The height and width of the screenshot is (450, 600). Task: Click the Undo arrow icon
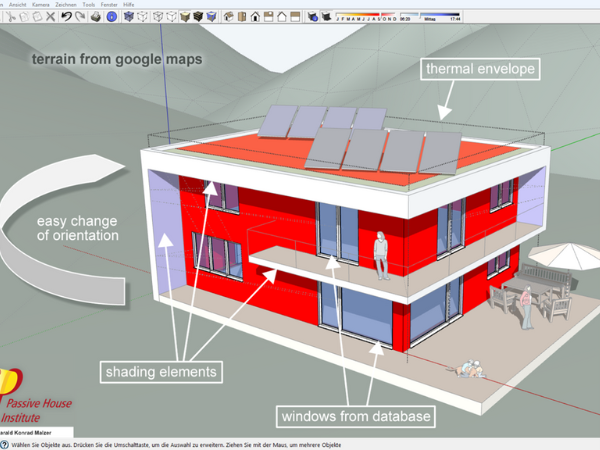[66, 16]
